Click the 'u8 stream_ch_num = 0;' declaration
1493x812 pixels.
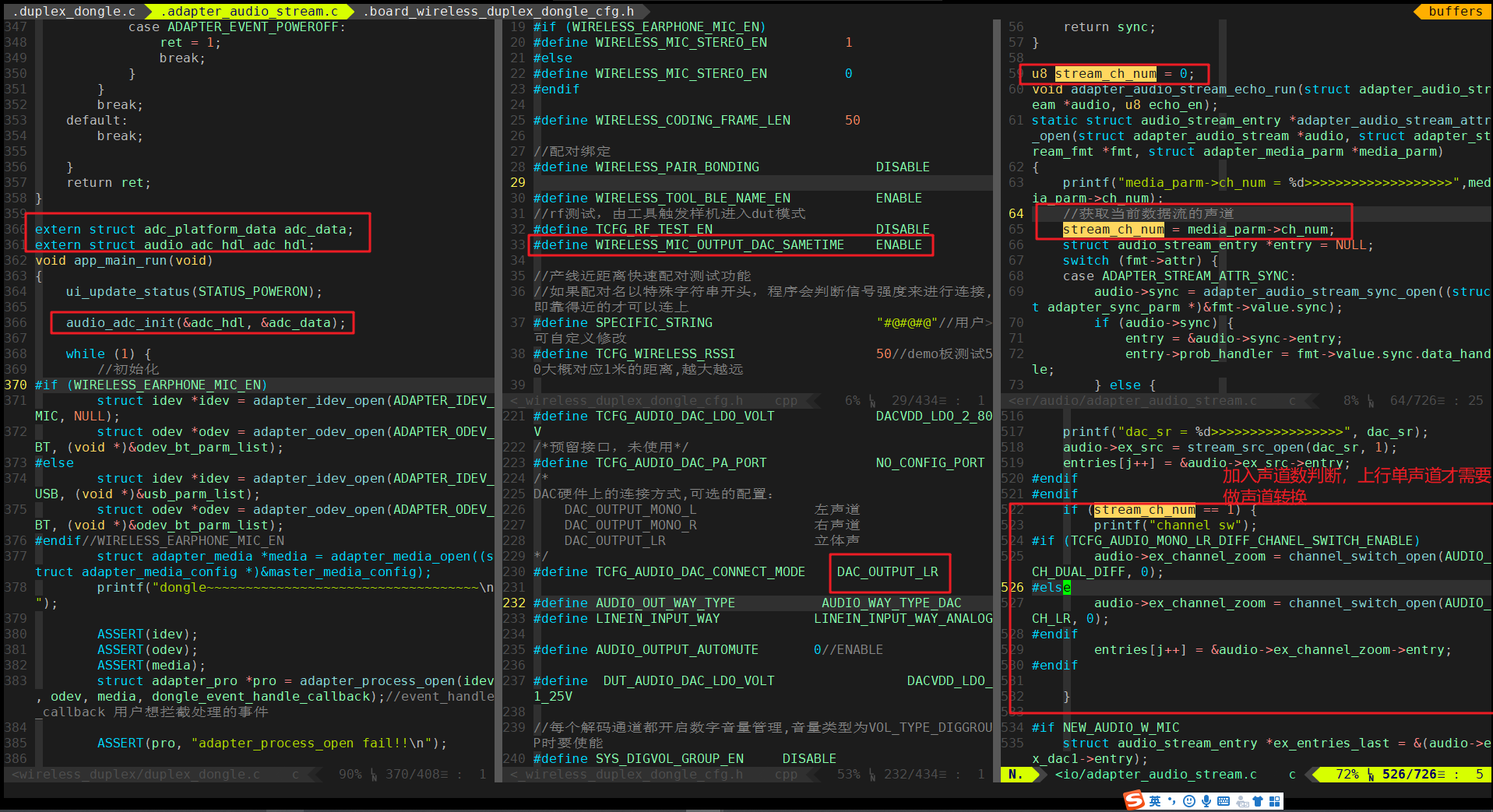pyautogui.click(x=1113, y=73)
